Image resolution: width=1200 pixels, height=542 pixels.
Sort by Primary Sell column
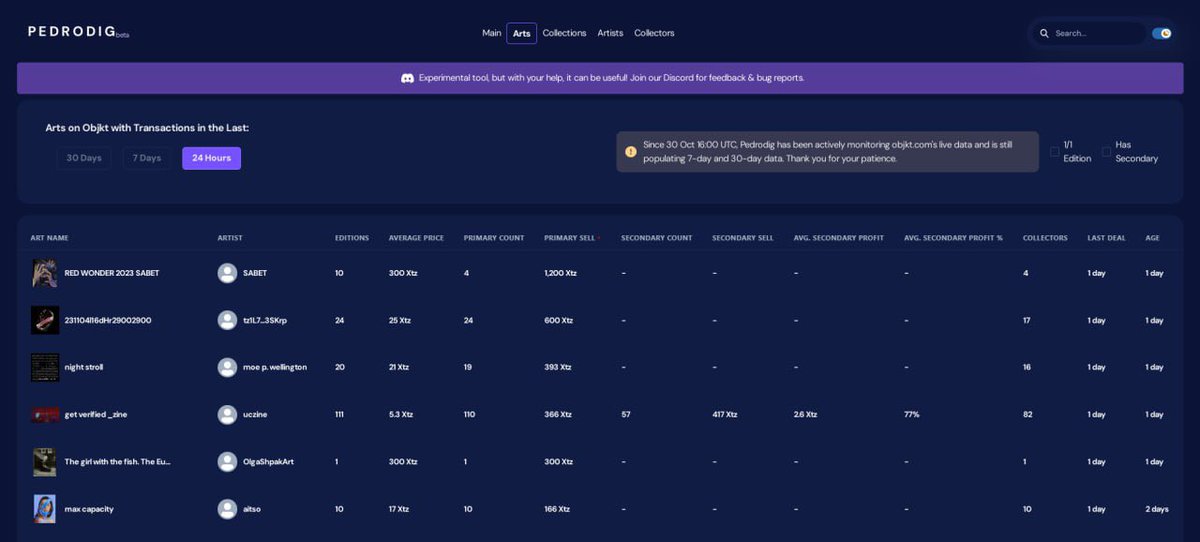(572, 238)
